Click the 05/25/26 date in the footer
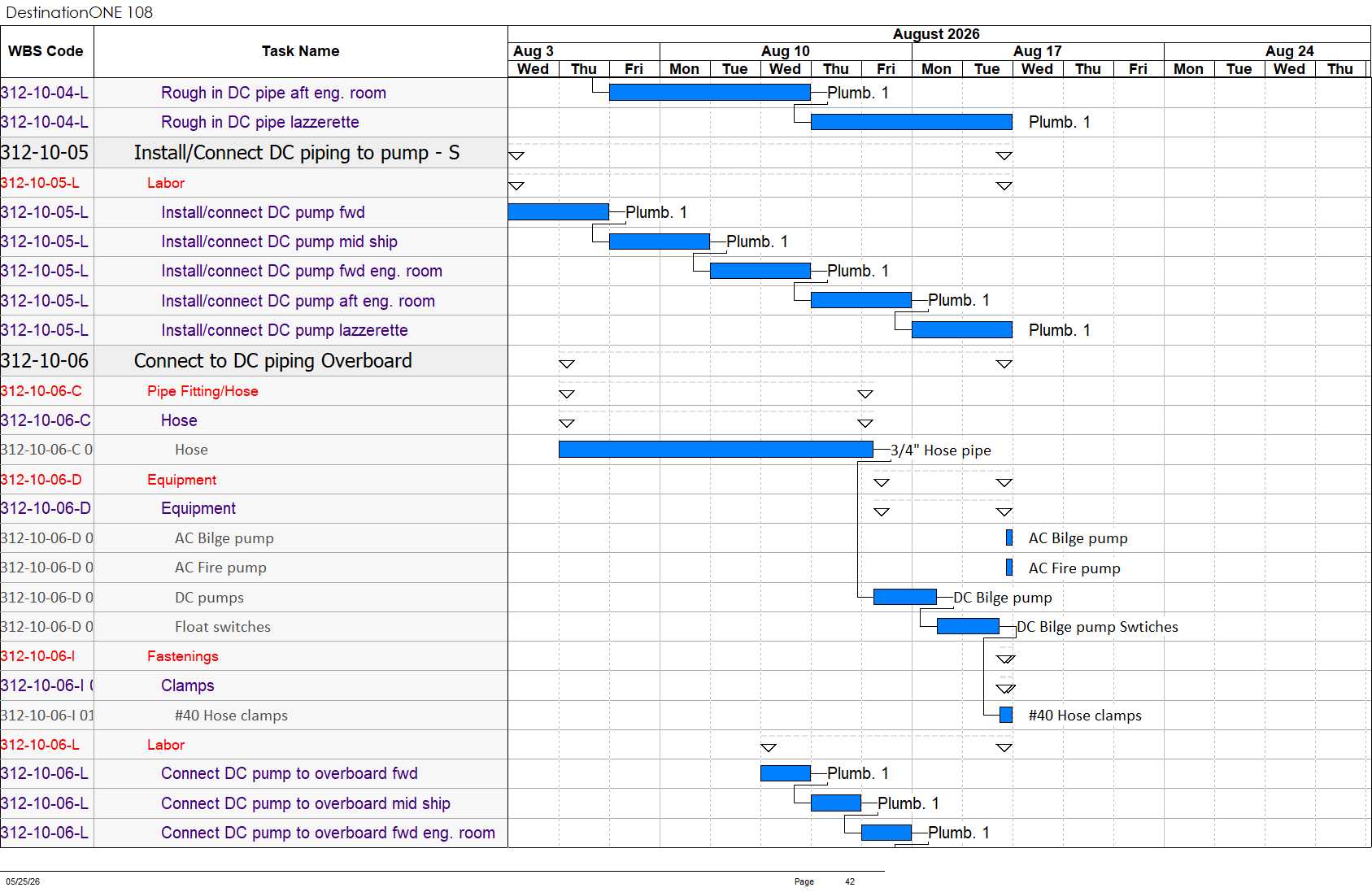 tap(23, 881)
